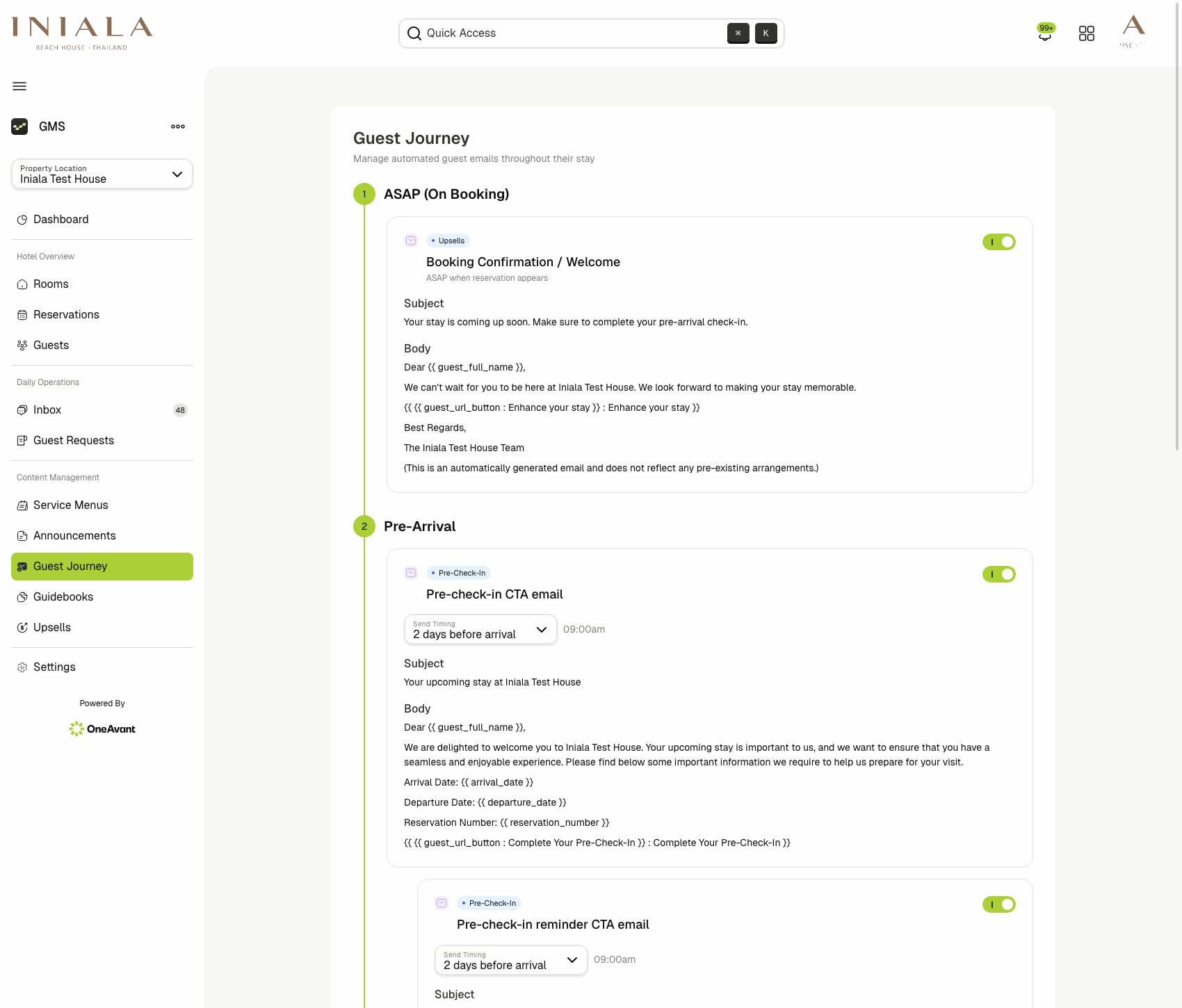Open the notifications bell showing 99+

pyautogui.click(x=1046, y=33)
